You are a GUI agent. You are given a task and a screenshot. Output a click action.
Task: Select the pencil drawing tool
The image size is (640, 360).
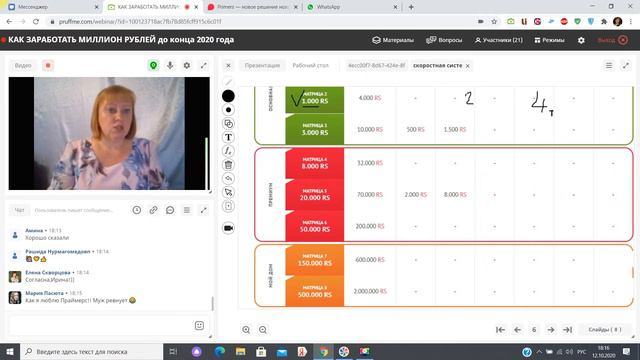click(x=228, y=82)
